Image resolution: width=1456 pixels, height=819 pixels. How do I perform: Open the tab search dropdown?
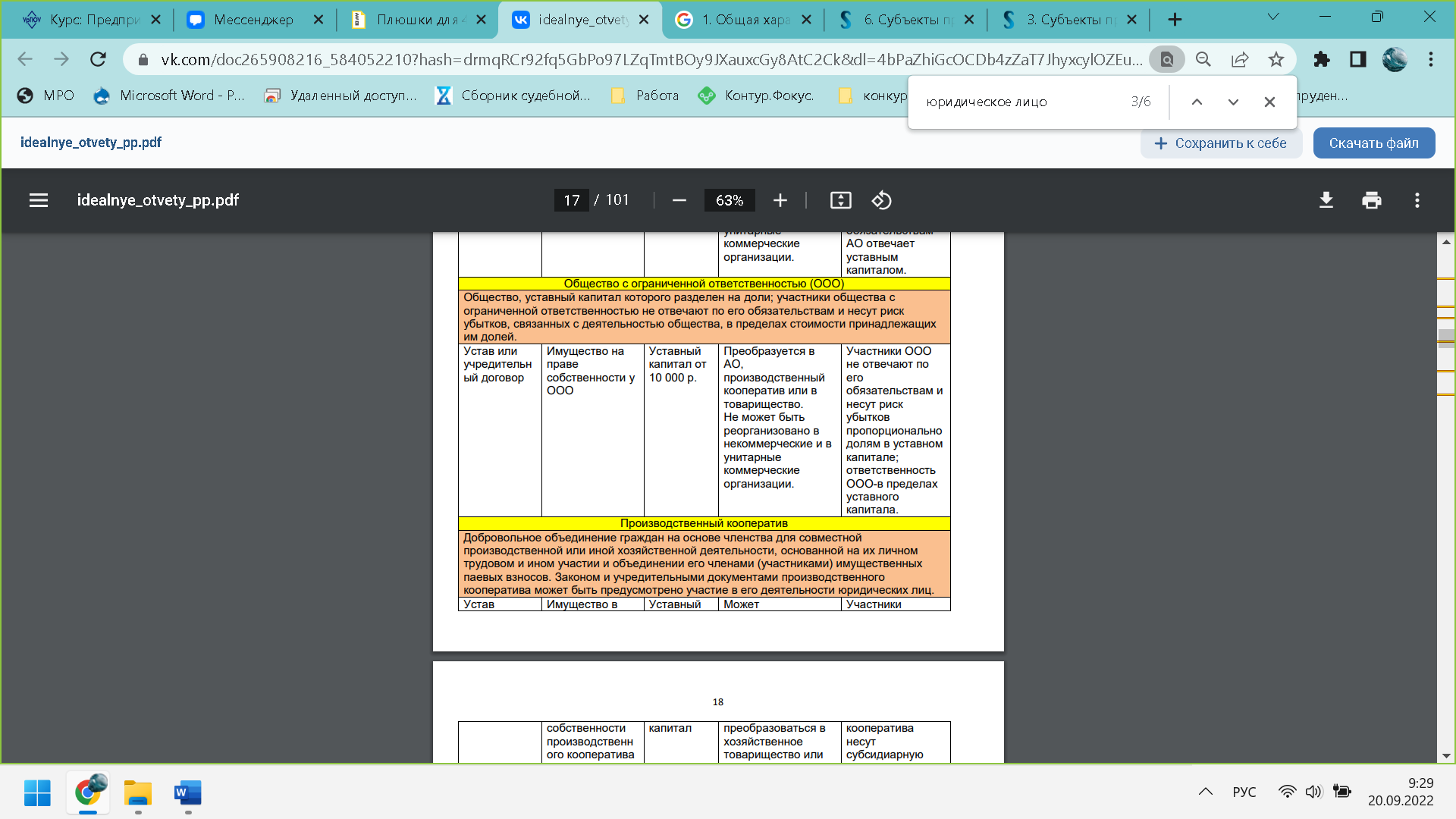coord(1273,17)
